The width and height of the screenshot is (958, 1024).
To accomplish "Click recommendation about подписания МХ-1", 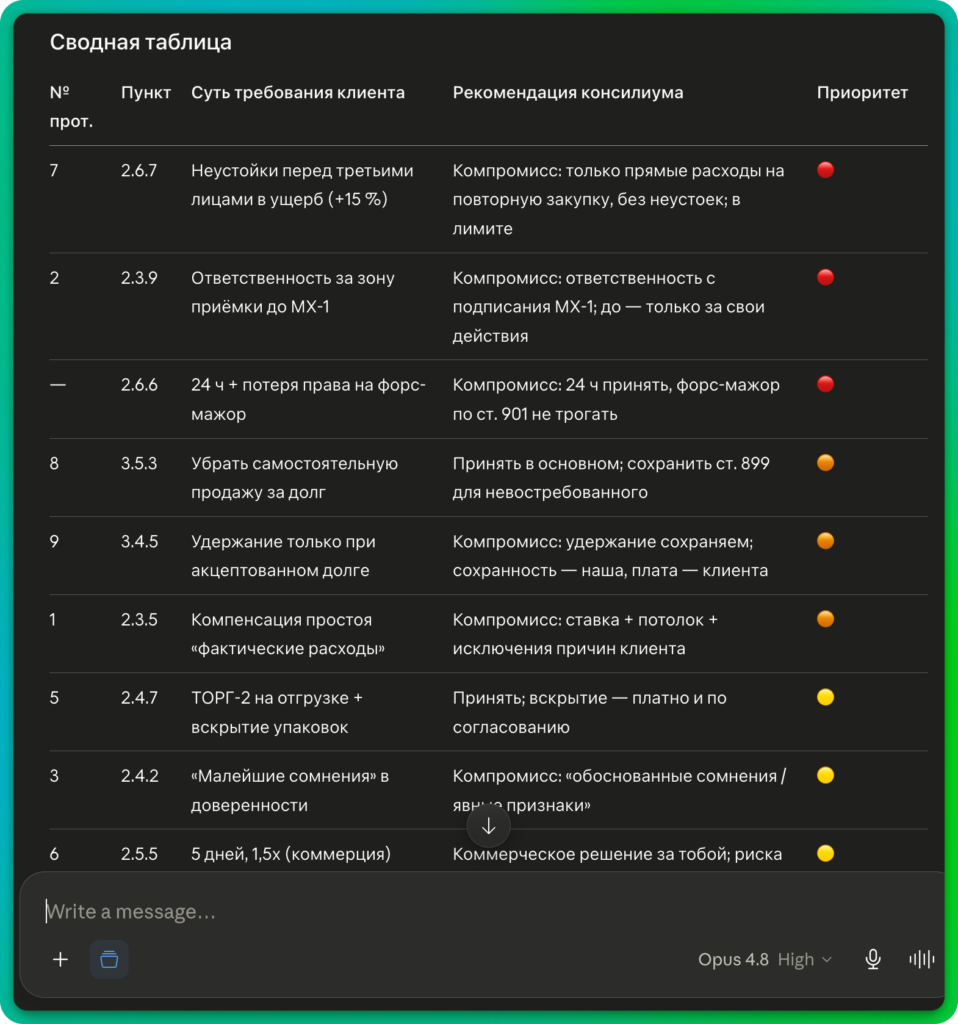I will click(x=609, y=307).
